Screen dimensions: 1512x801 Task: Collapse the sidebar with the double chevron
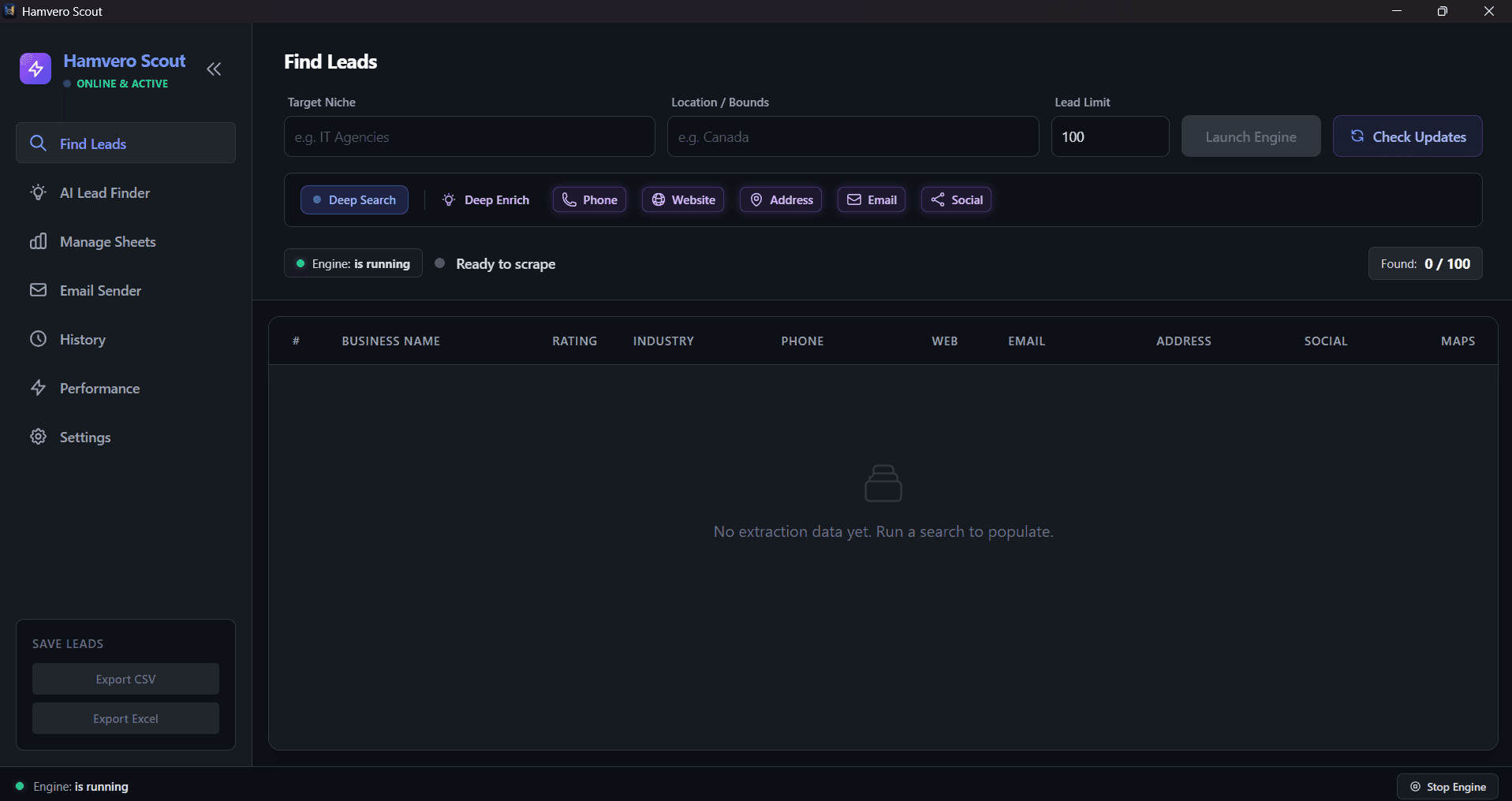pyautogui.click(x=214, y=69)
